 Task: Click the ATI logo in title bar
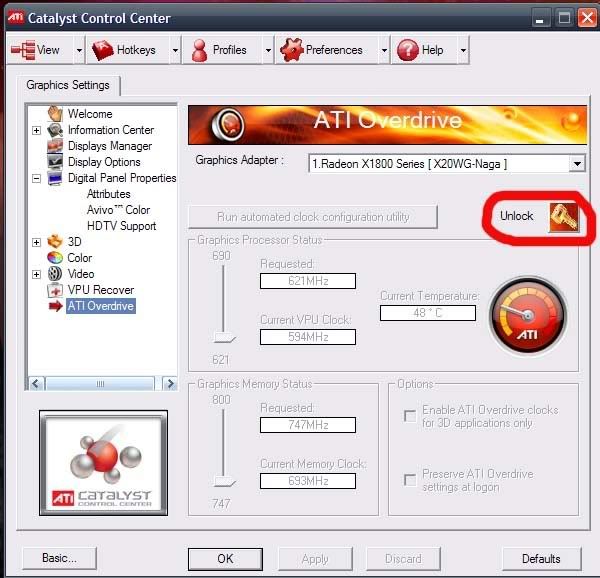coord(16,18)
